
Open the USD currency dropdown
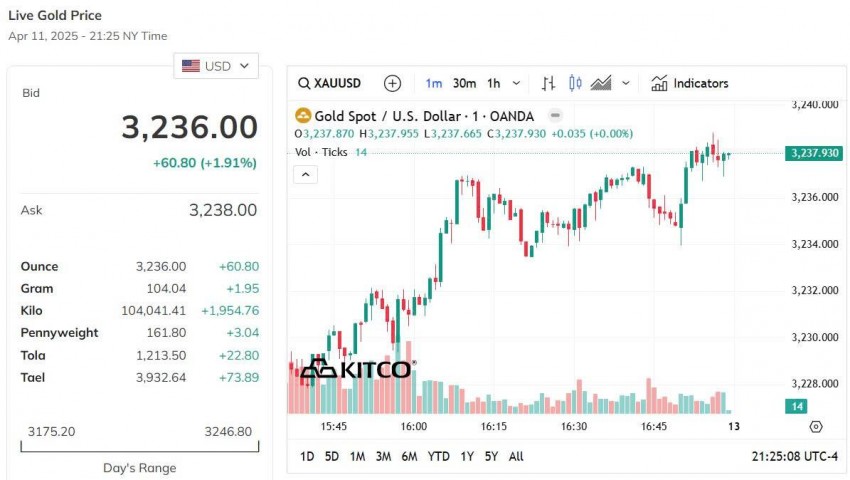(216, 66)
